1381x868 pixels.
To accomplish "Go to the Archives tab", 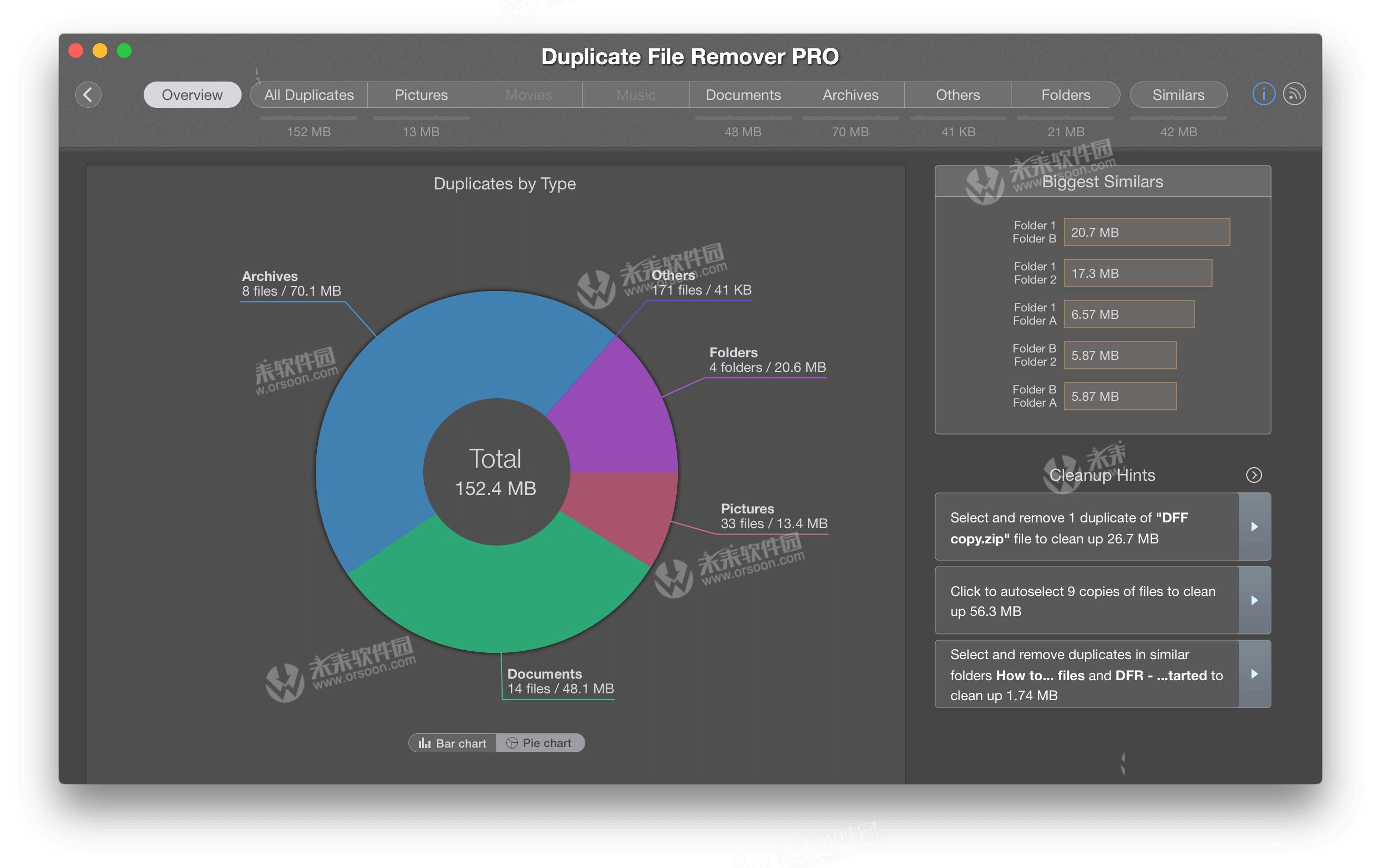I will point(850,95).
